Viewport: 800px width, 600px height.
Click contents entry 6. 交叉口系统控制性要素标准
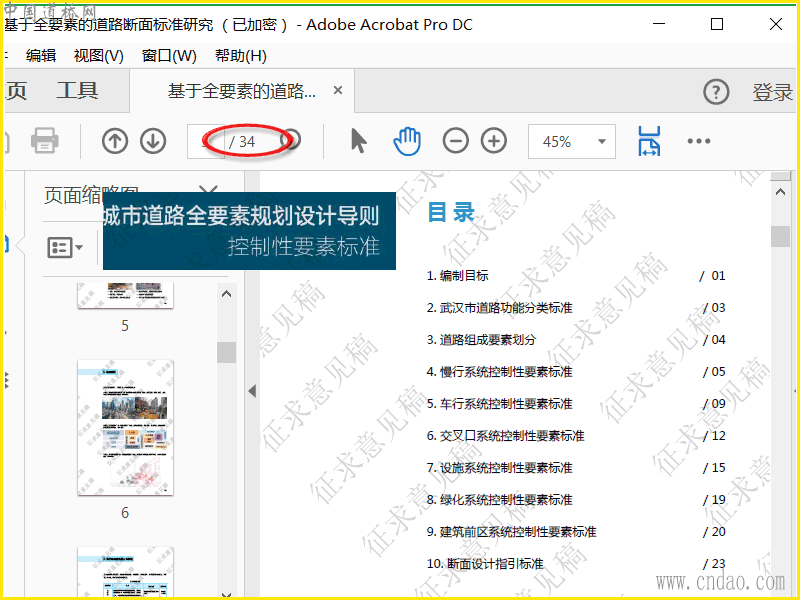coord(506,436)
